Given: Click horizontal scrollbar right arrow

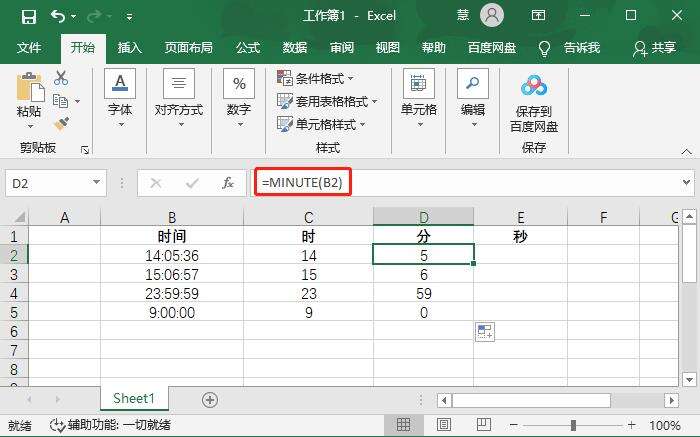Looking at the screenshot, I should coord(671,400).
